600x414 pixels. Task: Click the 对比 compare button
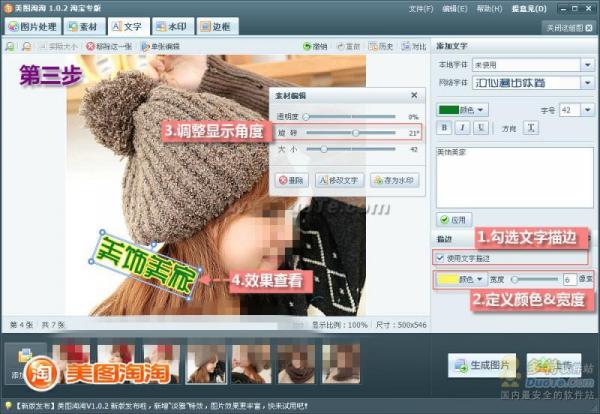414,46
